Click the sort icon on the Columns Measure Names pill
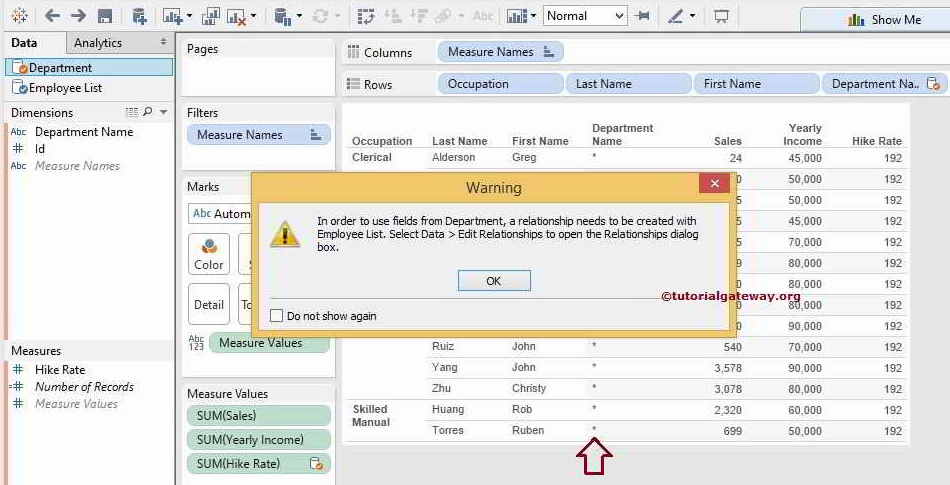 point(549,52)
